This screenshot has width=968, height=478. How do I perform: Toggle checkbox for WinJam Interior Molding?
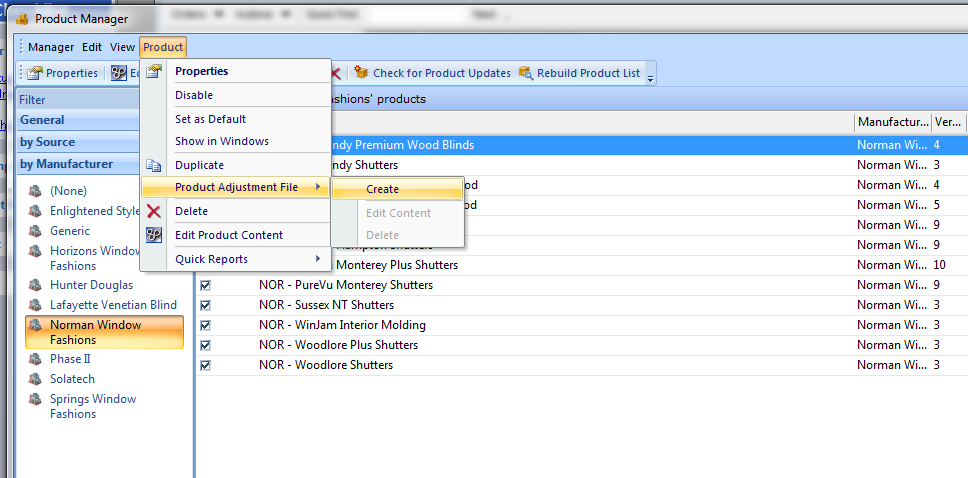coord(206,325)
